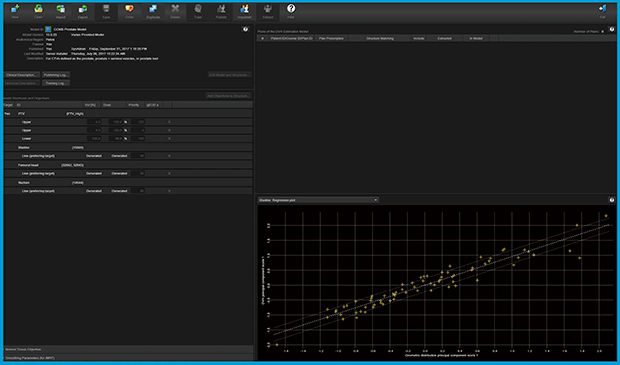Open the Clinical Description button
The height and width of the screenshot is (365, 620).
22,75
